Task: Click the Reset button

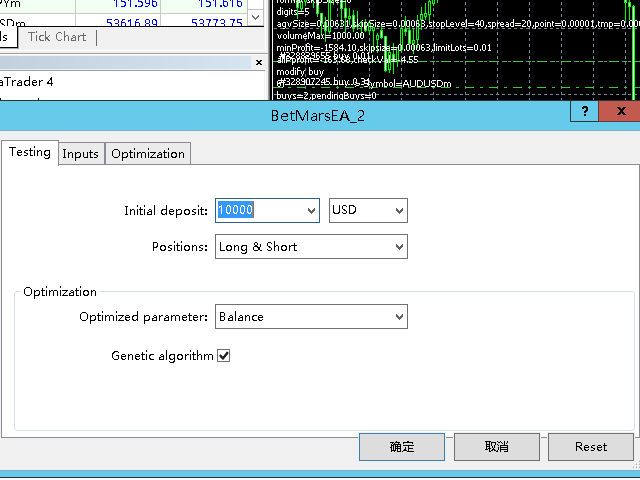Action: (591, 447)
